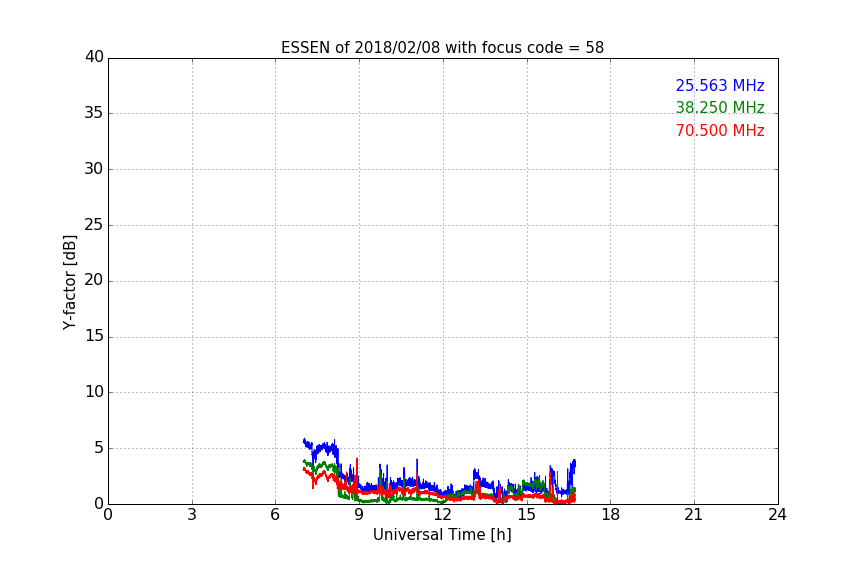Select the green 38.250 MHz legend label

(x=720, y=107)
